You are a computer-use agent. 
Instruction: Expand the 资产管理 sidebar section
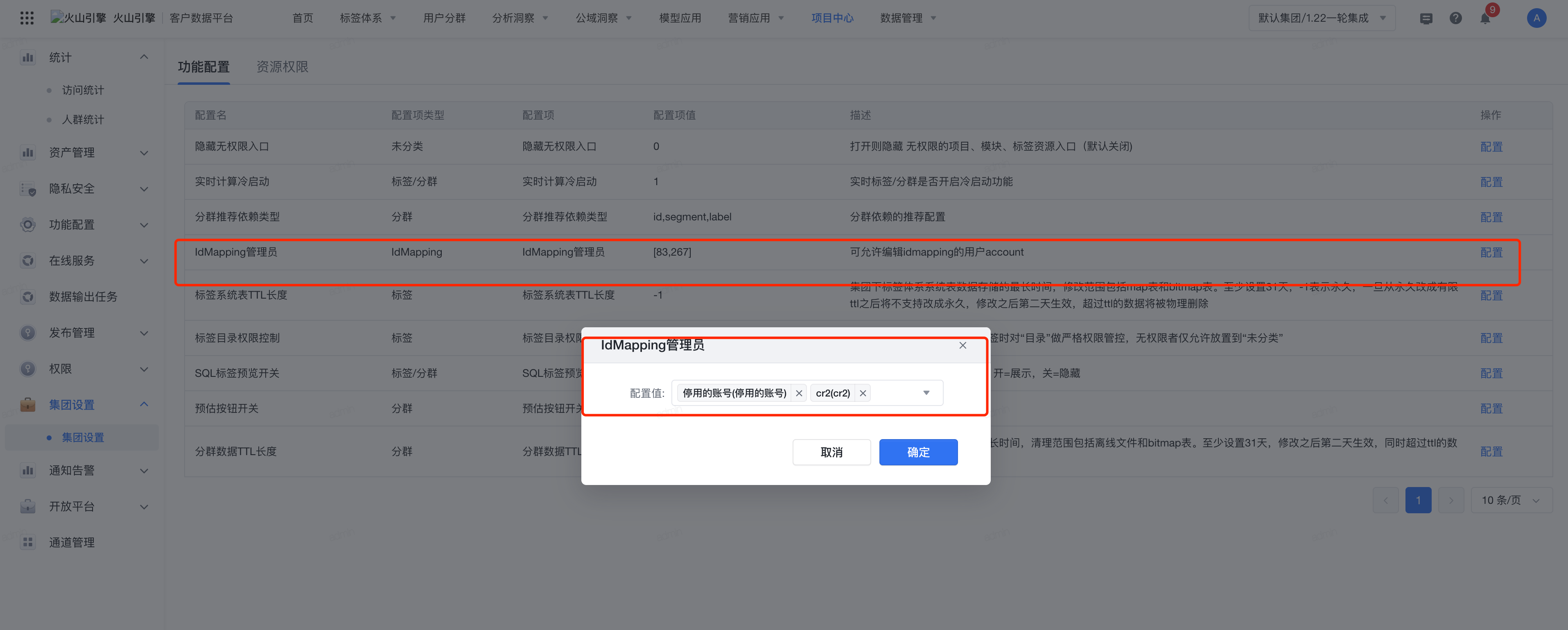click(x=144, y=153)
